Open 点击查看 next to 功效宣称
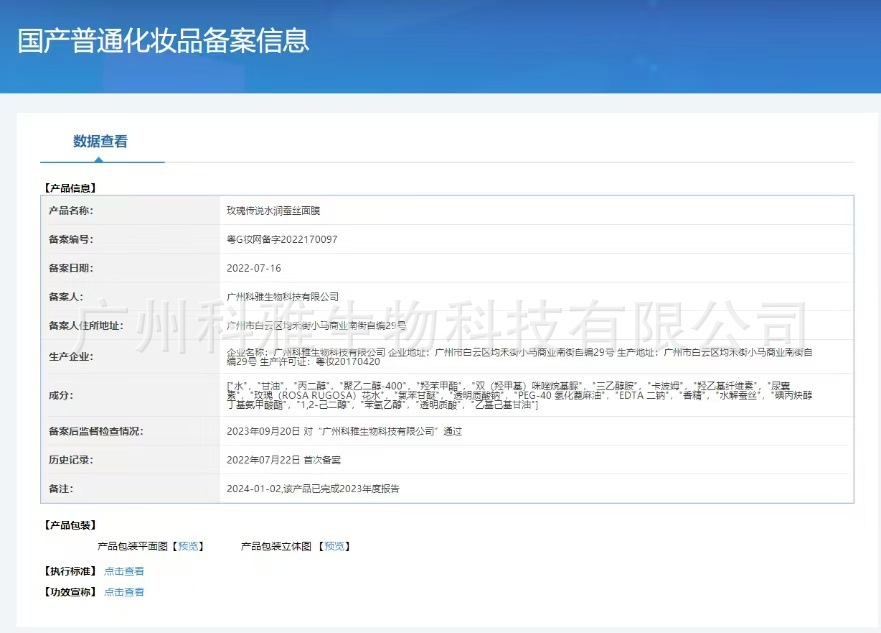This screenshot has height=633, width=881. [x=124, y=592]
